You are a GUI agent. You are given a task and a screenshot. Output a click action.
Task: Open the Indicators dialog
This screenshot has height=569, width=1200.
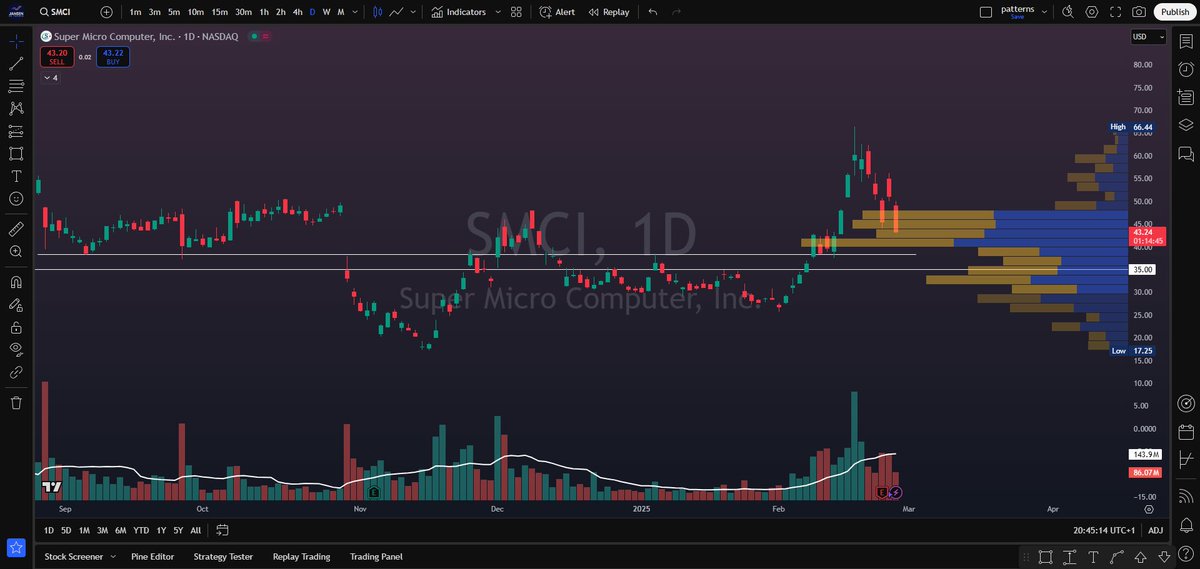click(460, 12)
